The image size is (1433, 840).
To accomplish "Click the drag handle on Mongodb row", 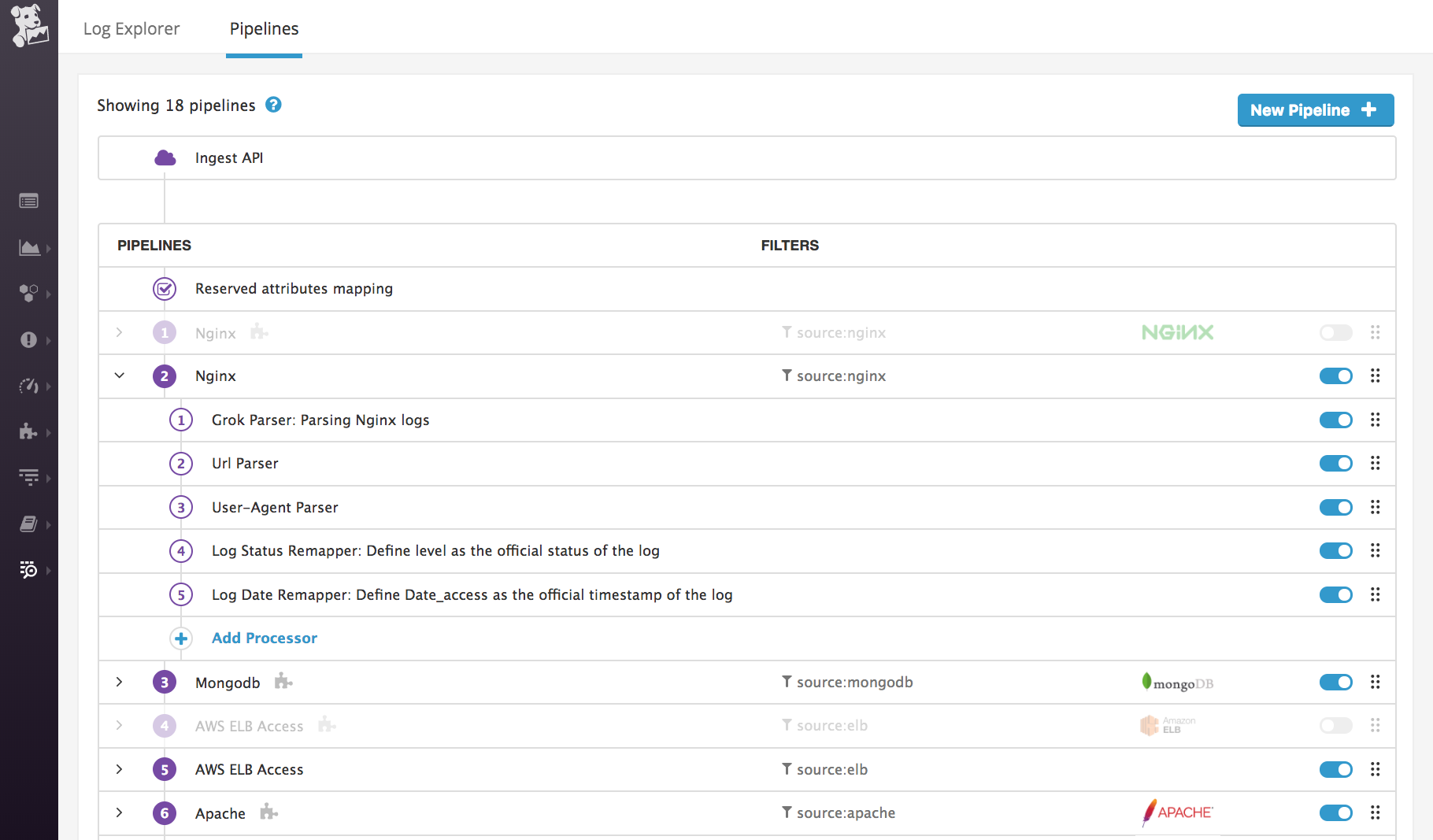I will click(x=1375, y=682).
